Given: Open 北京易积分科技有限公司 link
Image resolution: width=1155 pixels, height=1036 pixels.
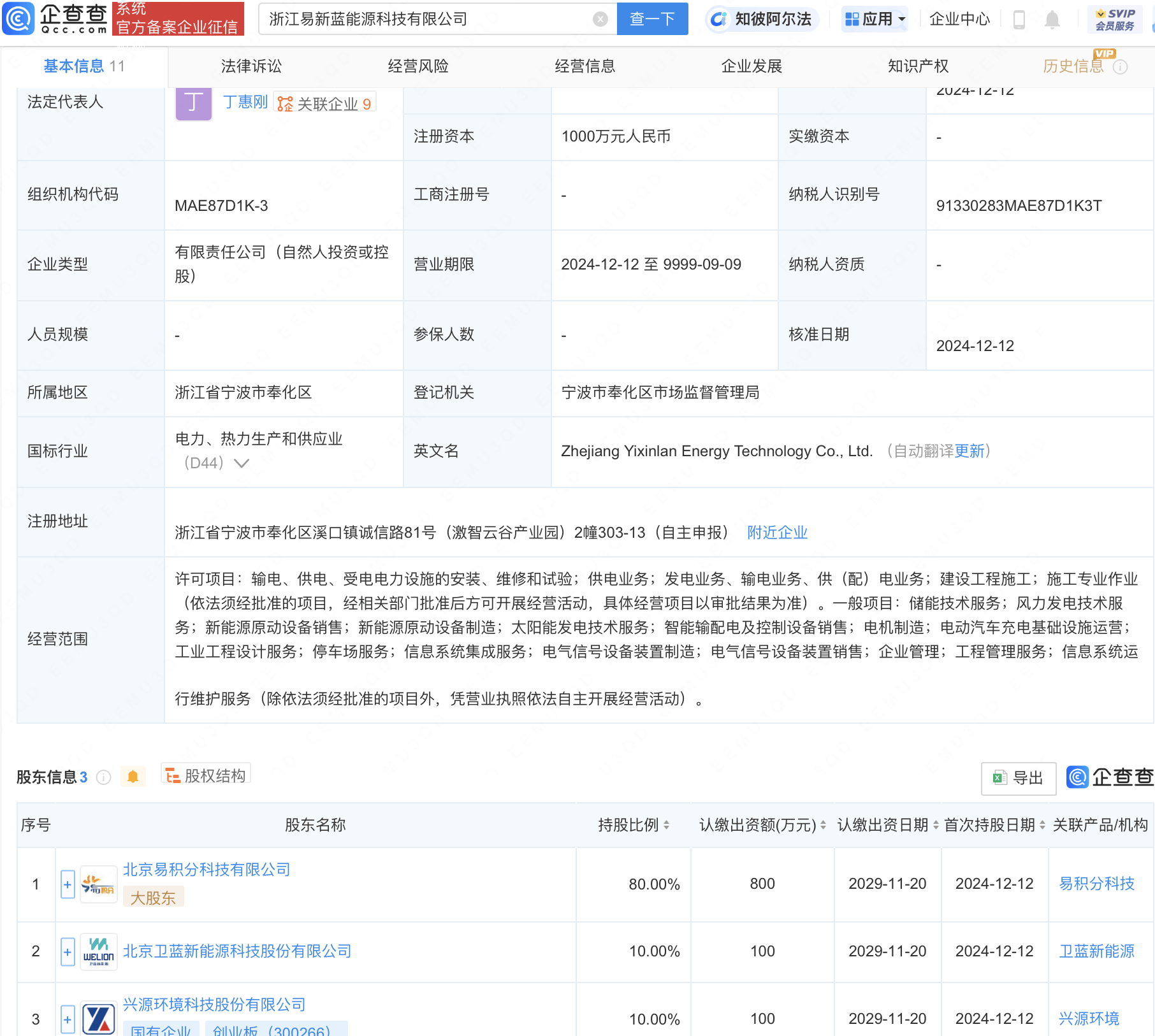Looking at the screenshot, I should click(207, 870).
